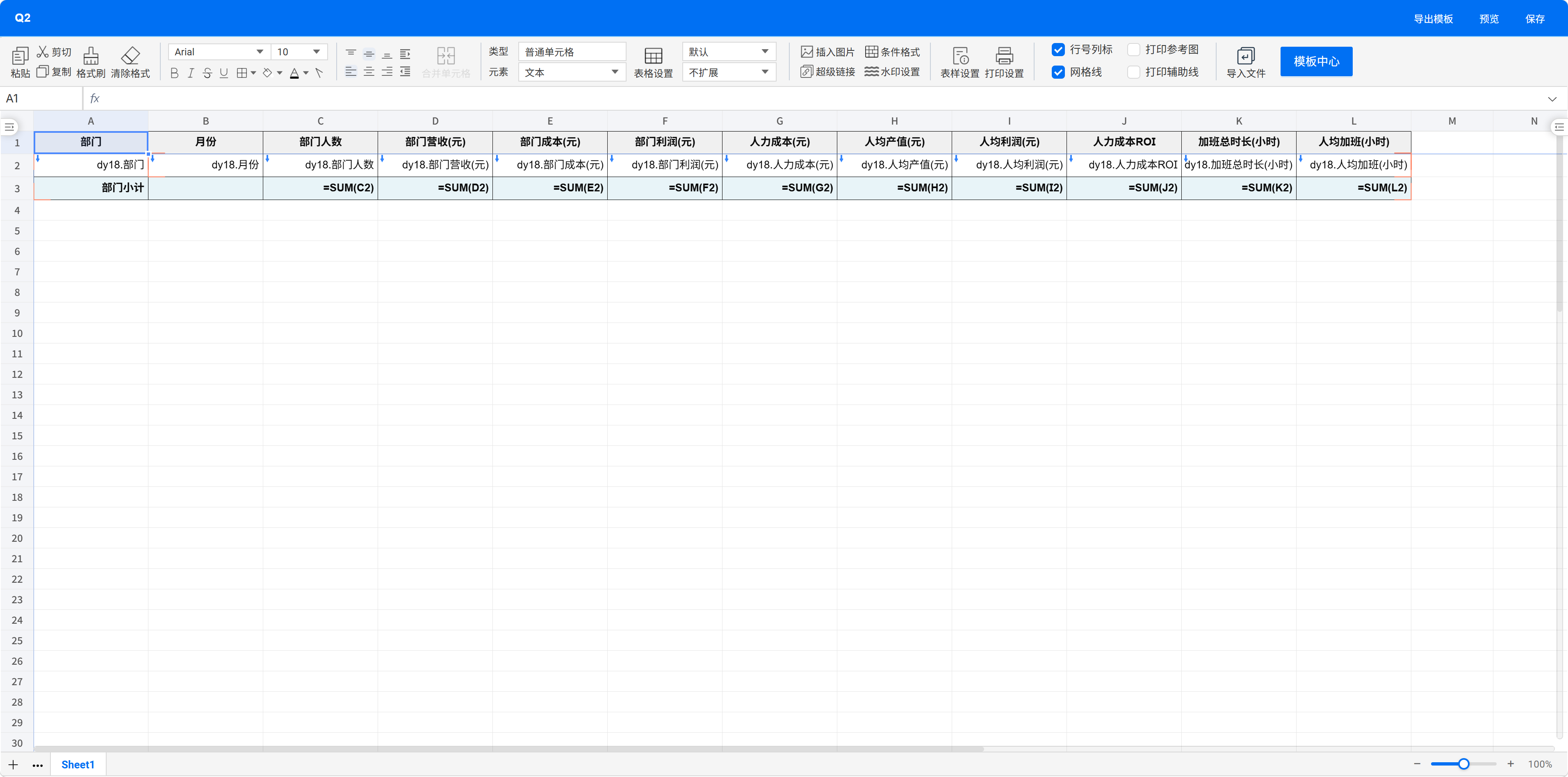Image resolution: width=1568 pixels, height=777 pixels.
Task: Switch to the Sheet1 tab
Action: [x=78, y=764]
